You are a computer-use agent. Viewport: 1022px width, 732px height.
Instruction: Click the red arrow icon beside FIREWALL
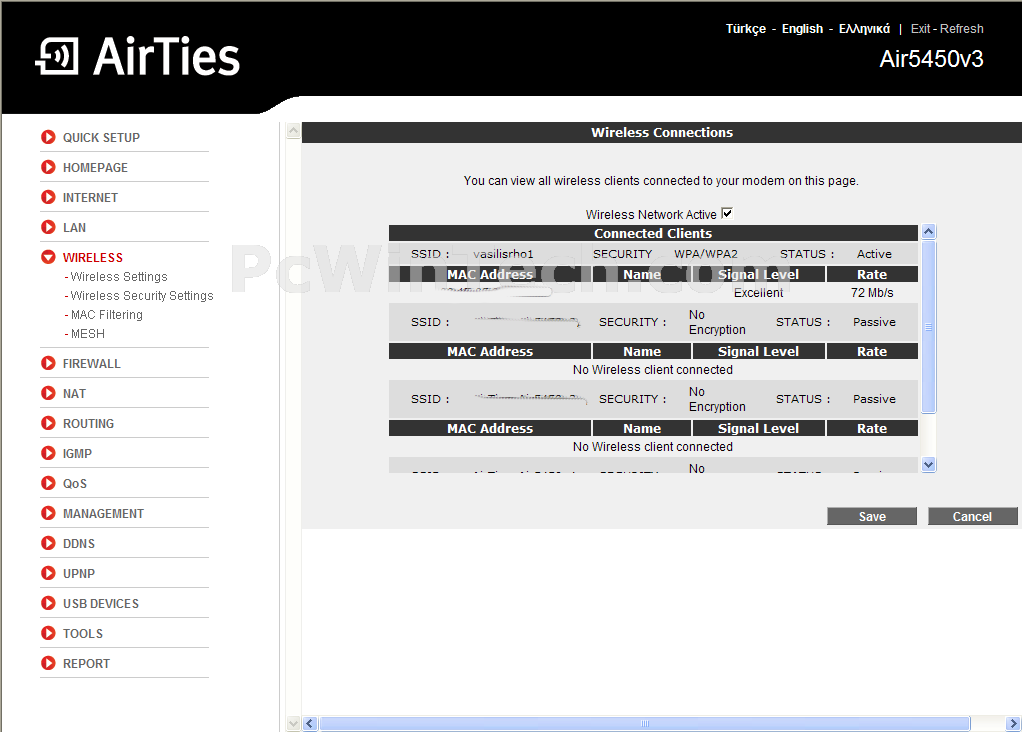pos(48,363)
